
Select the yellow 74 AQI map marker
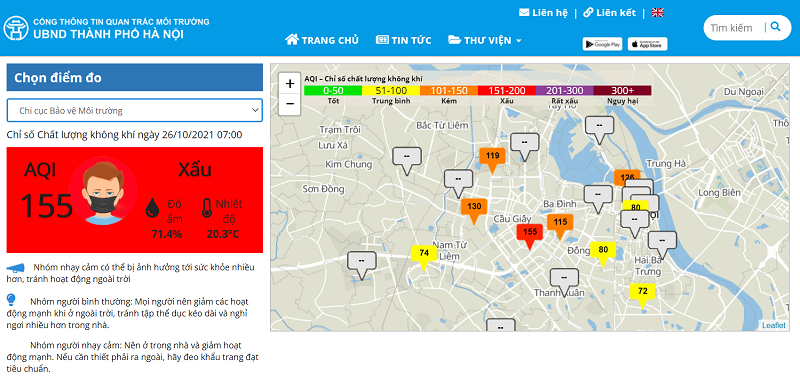pos(424,255)
